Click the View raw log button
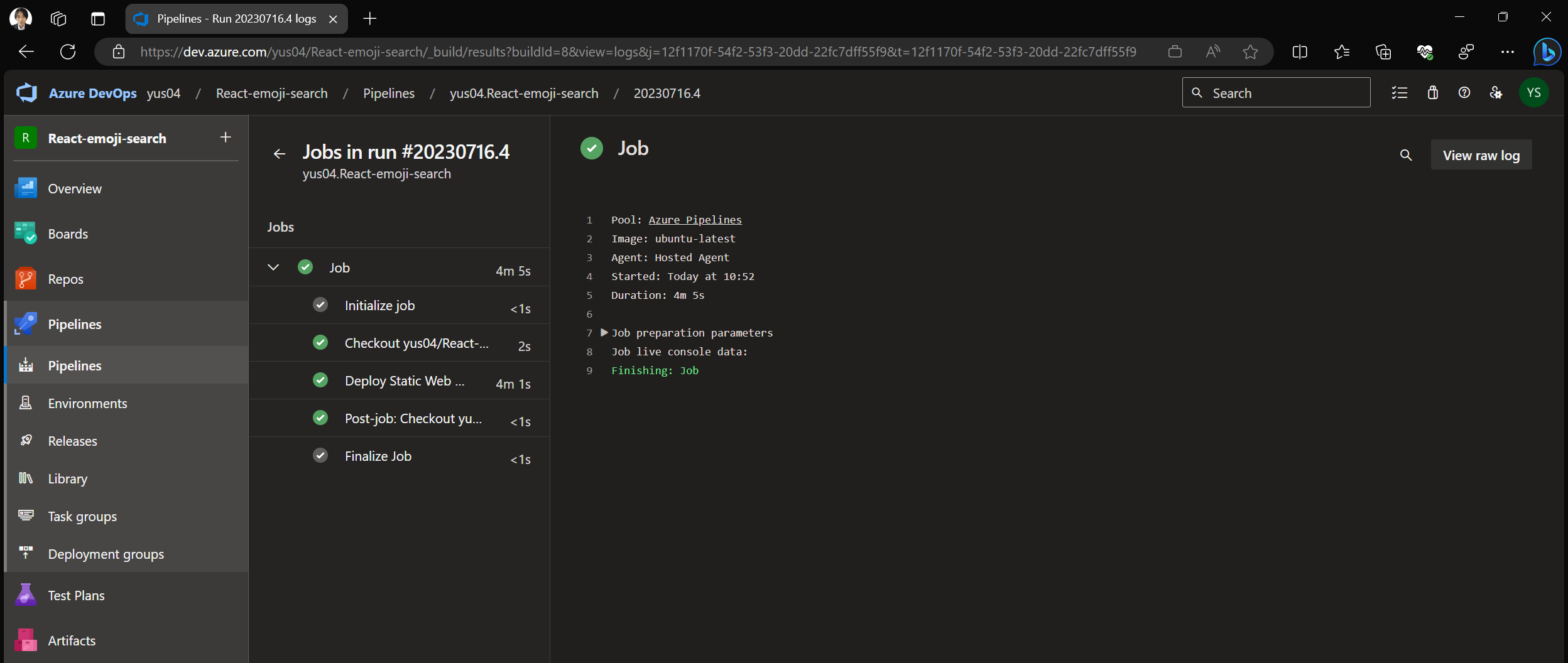 pos(1481,155)
